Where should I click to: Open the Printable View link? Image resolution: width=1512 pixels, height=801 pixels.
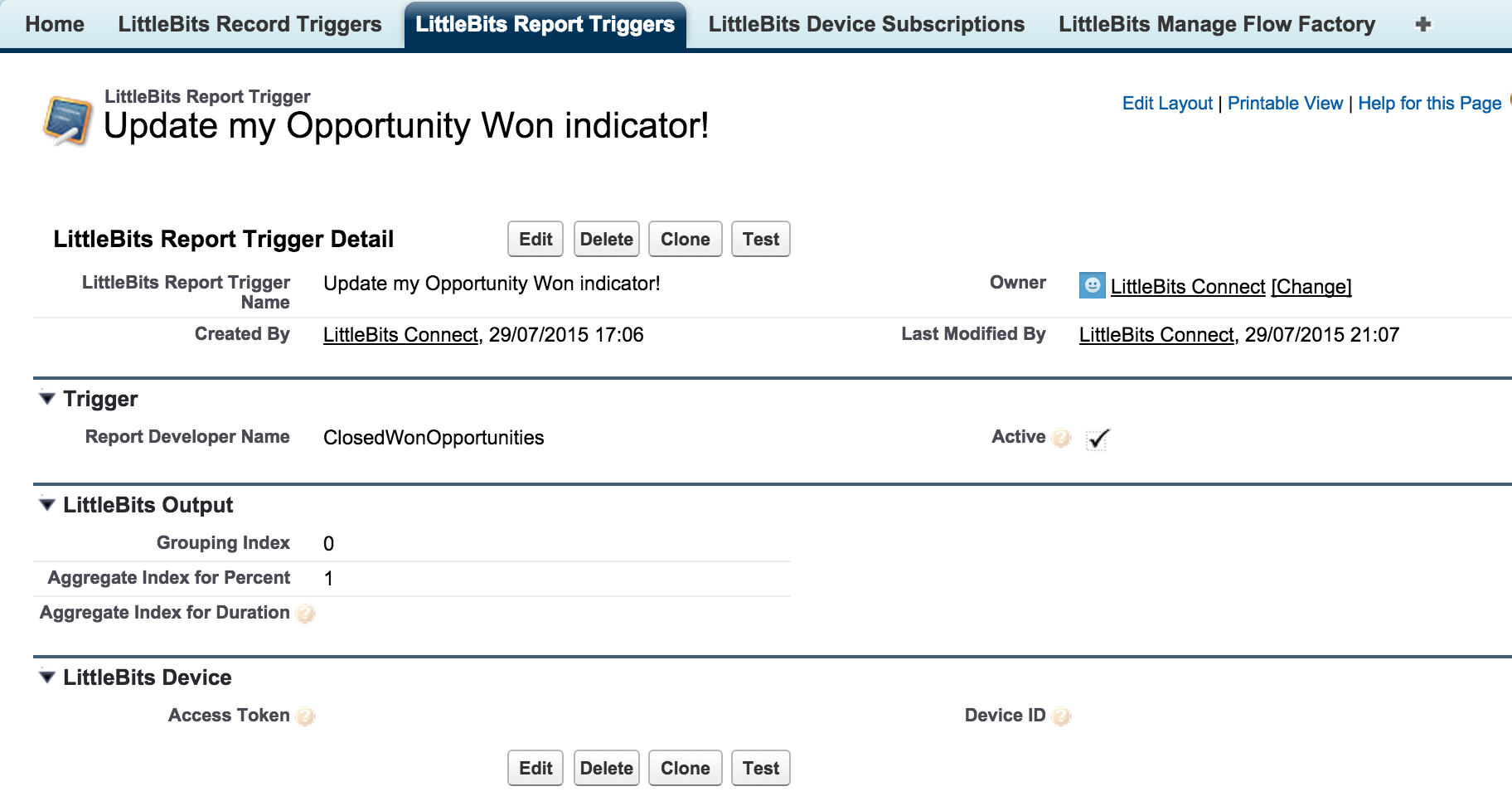click(1285, 104)
